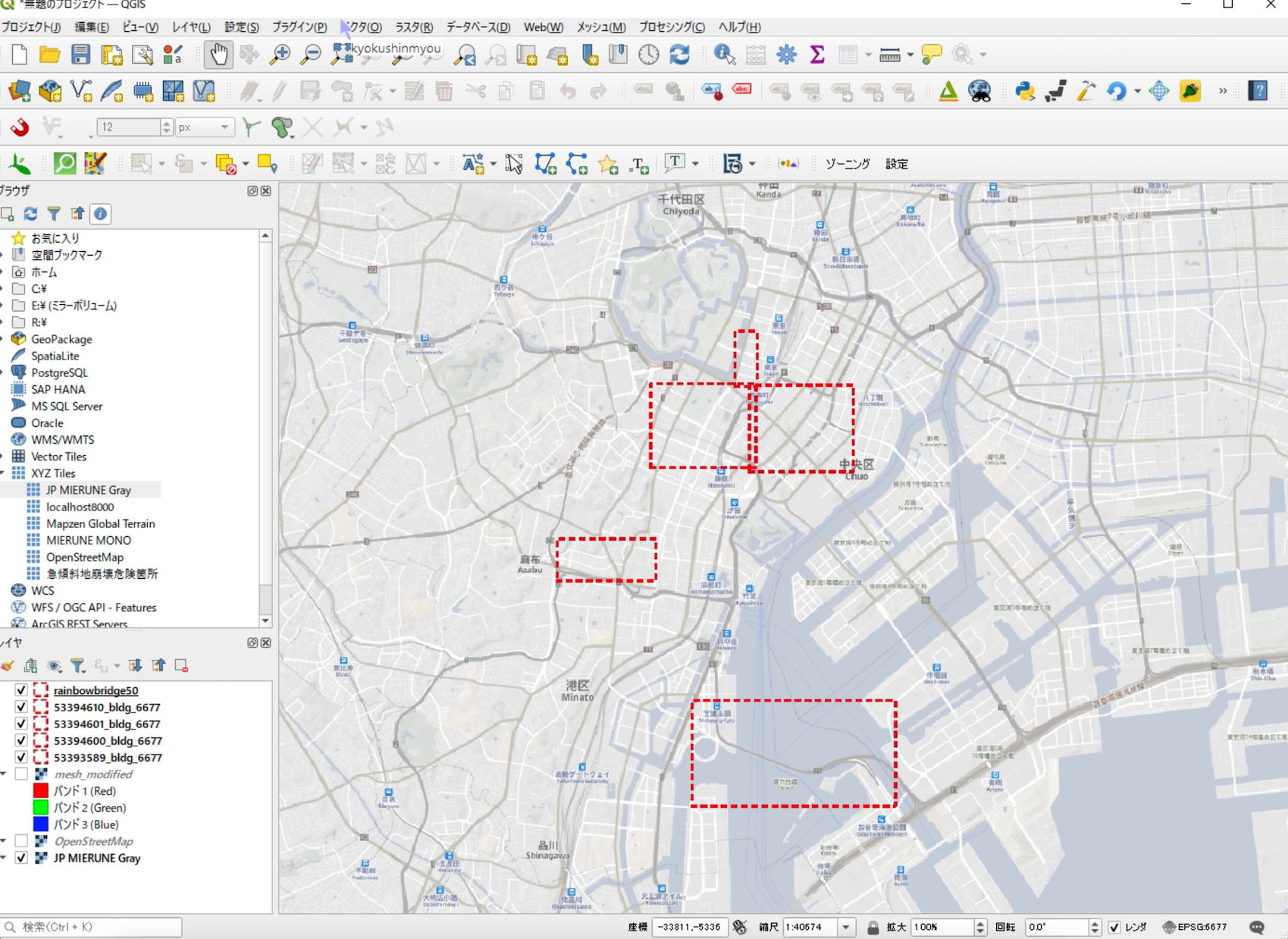Viewport: 1288px width, 939px height.
Task: Enable properties widget info icon in Browser
Action: (x=100, y=214)
